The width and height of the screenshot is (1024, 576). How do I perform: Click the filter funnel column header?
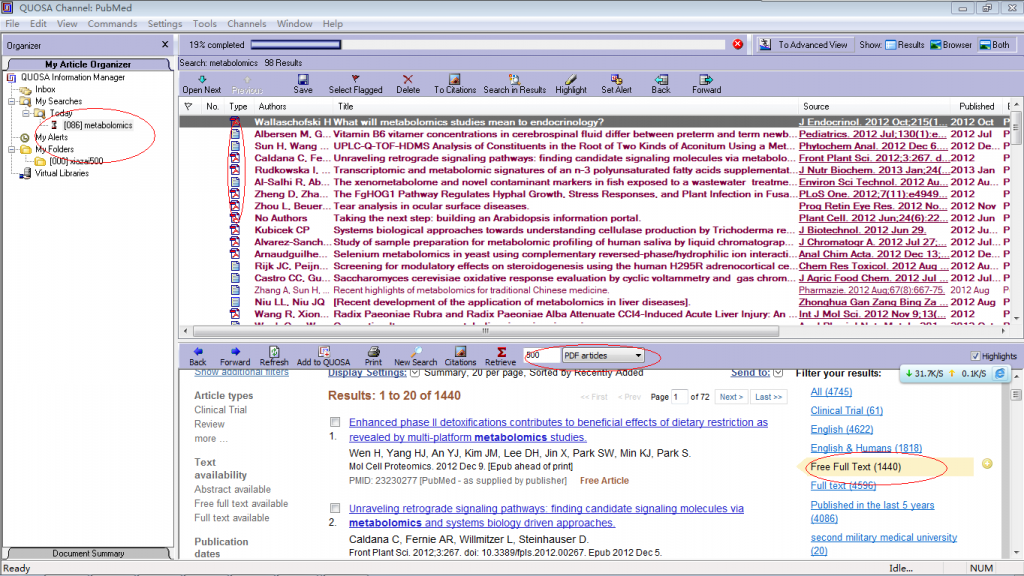[x=188, y=106]
